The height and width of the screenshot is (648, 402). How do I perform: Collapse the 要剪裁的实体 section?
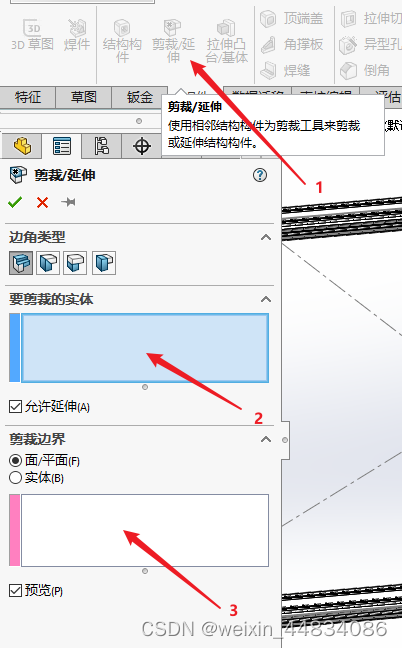pyautogui.click(x=266, y=299)
